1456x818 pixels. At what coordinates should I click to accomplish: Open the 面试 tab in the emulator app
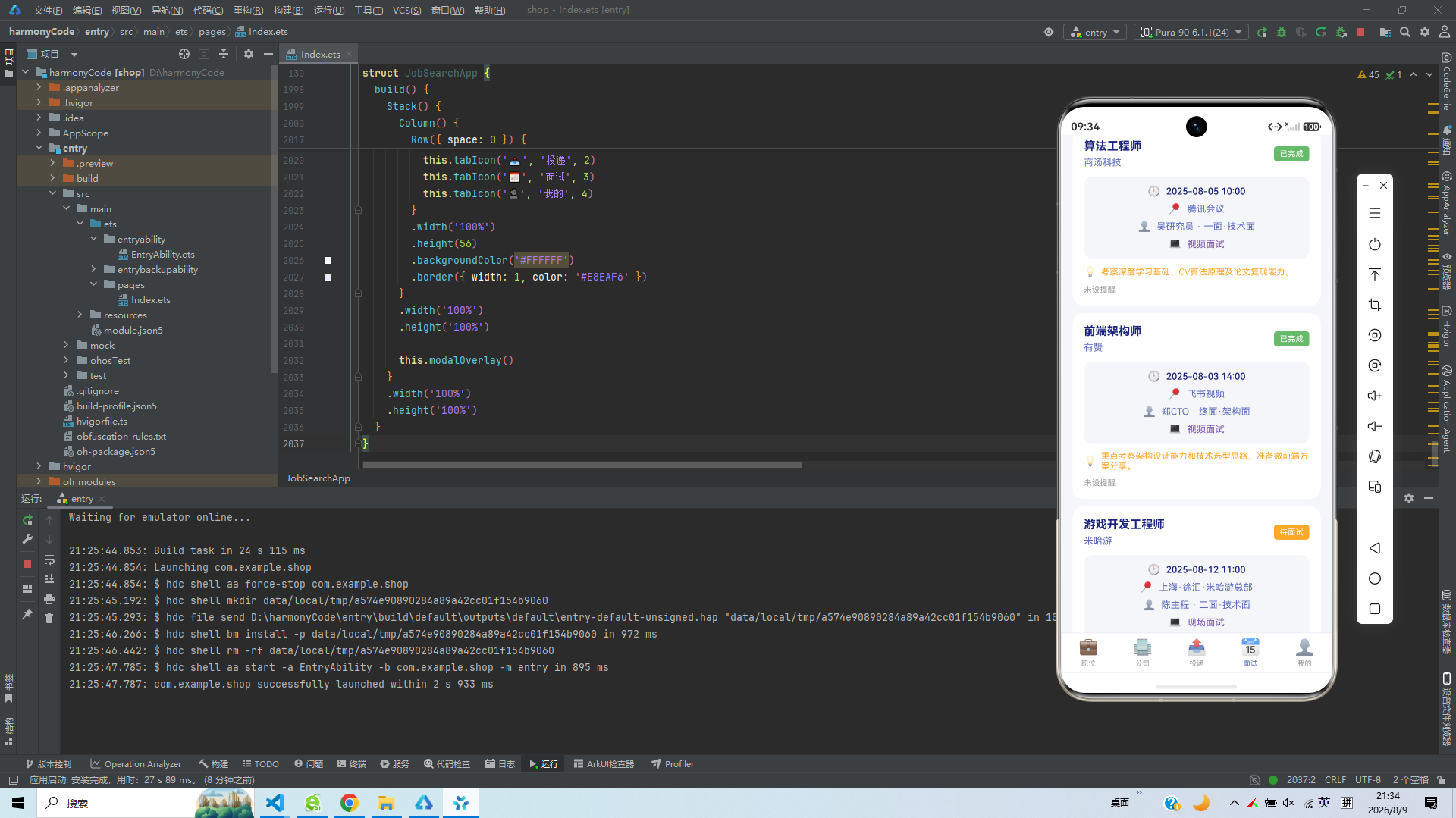[1250, 652]
